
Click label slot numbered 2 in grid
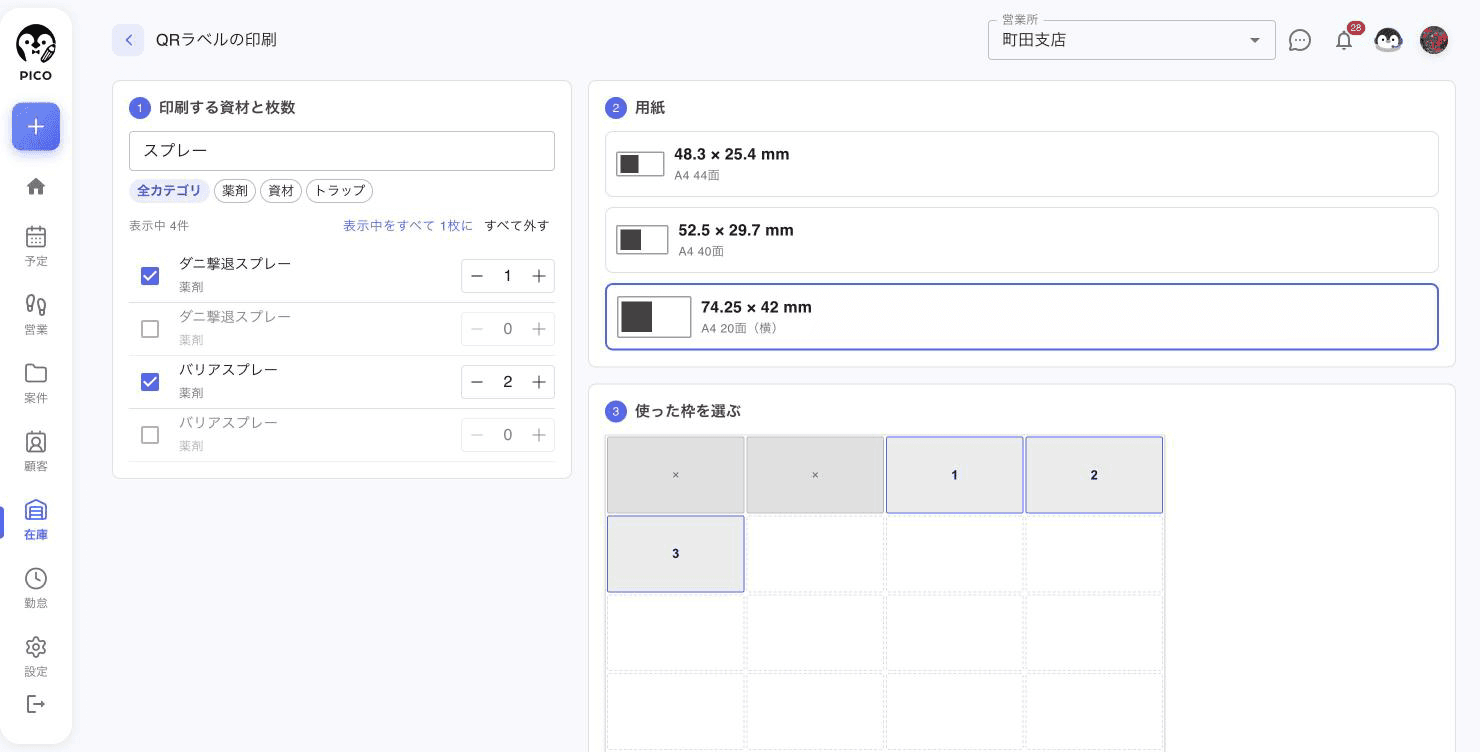click(1094, 475)
